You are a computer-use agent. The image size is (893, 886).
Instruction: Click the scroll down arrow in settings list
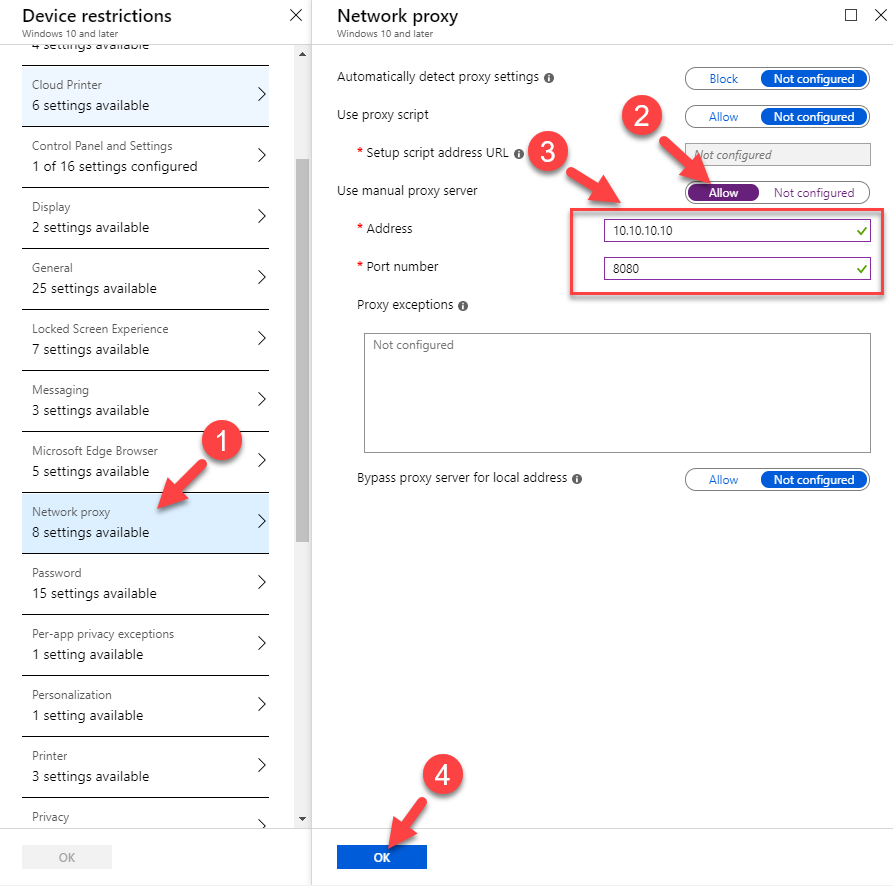(x=302, y=819)
